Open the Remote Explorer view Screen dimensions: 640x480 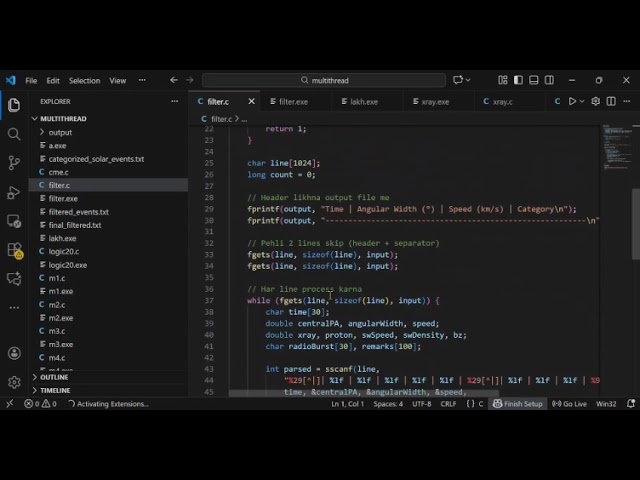(x=14, y=221)
